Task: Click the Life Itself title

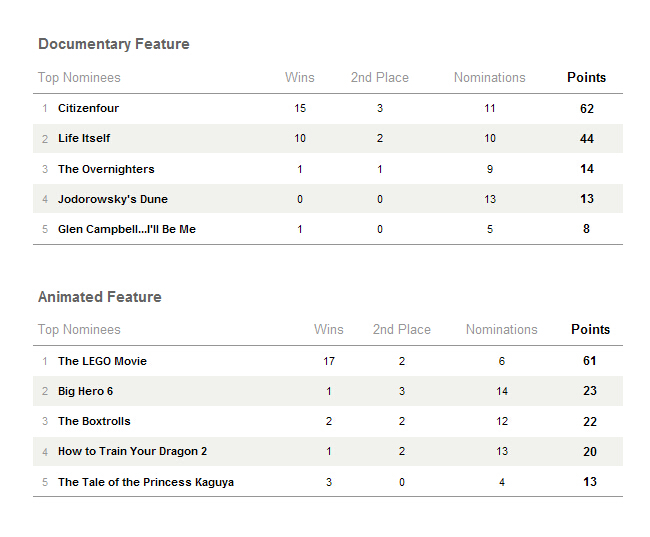Action: 84,138
